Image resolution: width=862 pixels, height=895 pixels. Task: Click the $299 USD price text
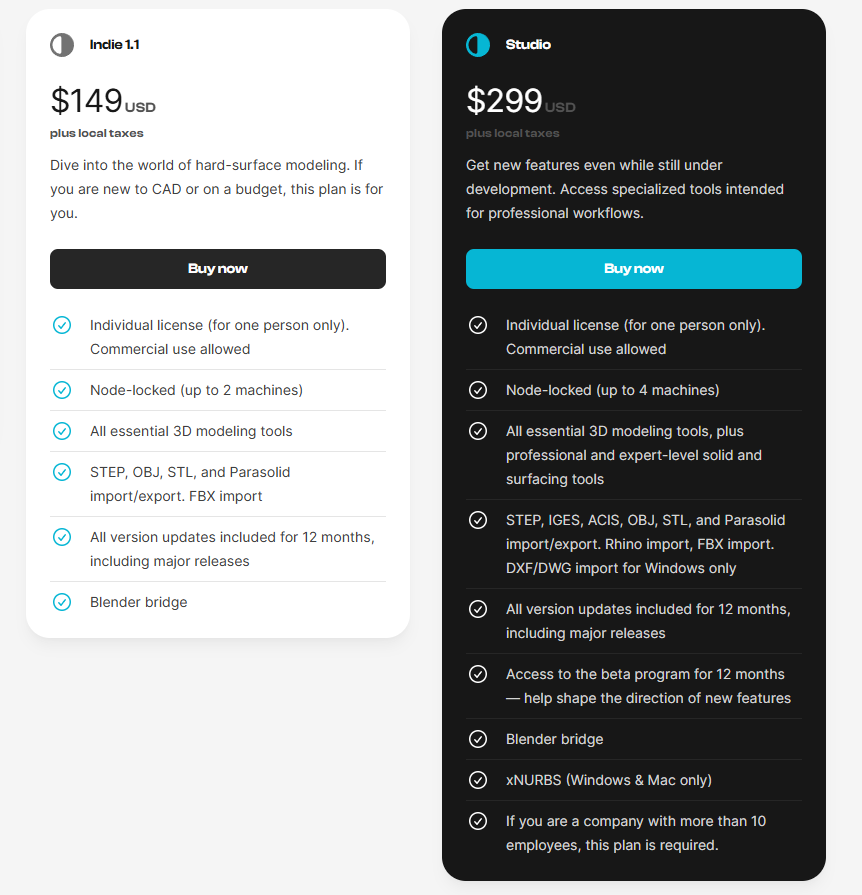520,101
